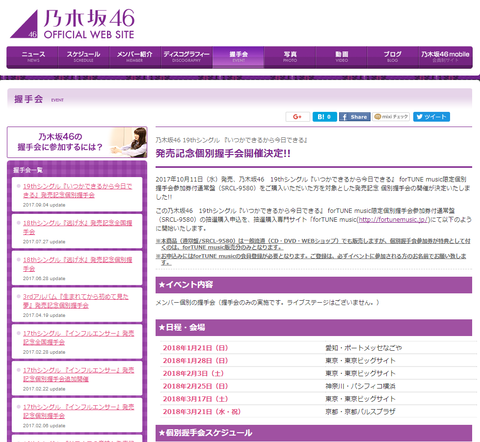Open 18thシングル 逃げ水 発売記念個別握手会 link

click(x=77, y=264)
